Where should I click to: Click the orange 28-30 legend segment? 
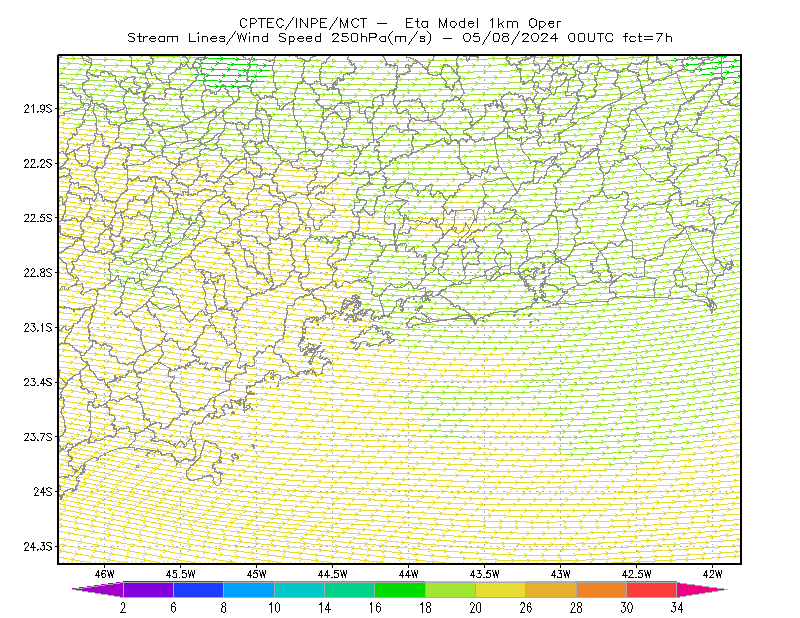pyautogui.click(x=602, y=589)
